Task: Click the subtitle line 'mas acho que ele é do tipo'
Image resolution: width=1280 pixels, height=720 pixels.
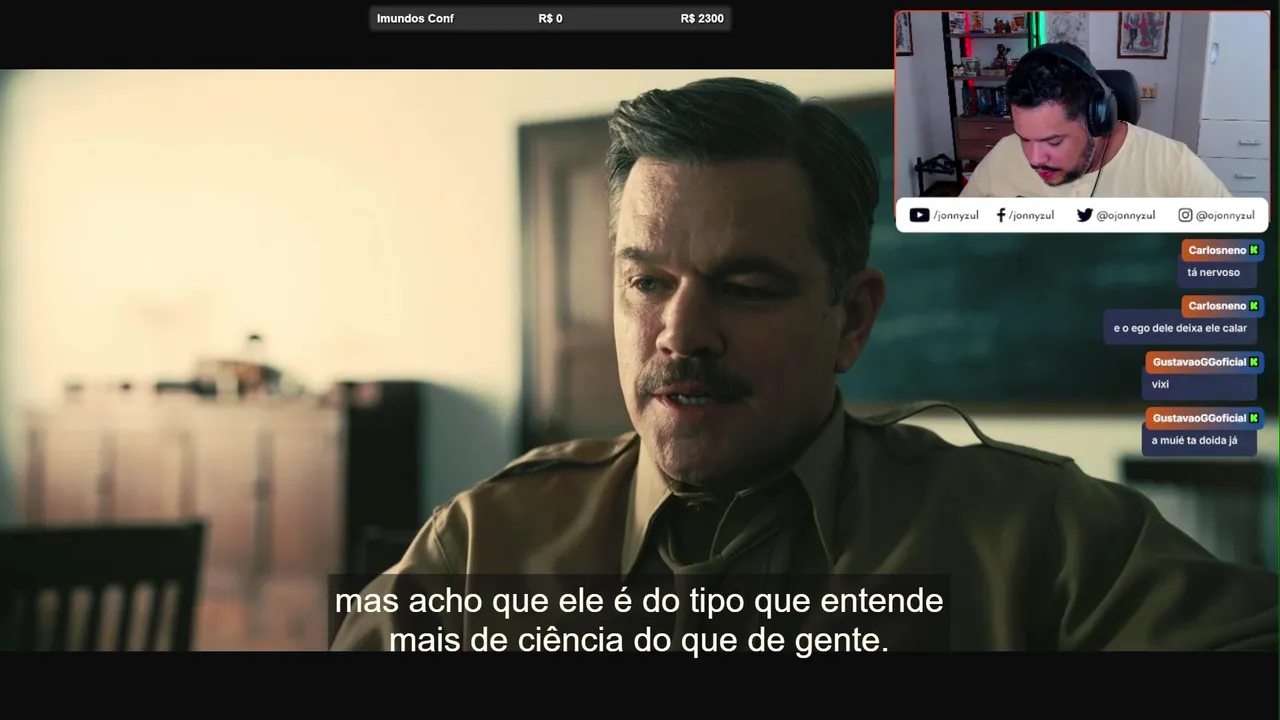Action: click(x=639, y=601)
